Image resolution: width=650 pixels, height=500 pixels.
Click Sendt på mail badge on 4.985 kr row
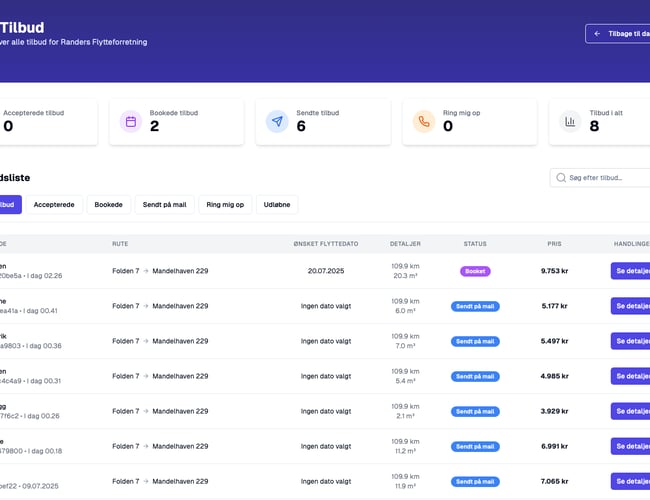(x=475, y=376)
